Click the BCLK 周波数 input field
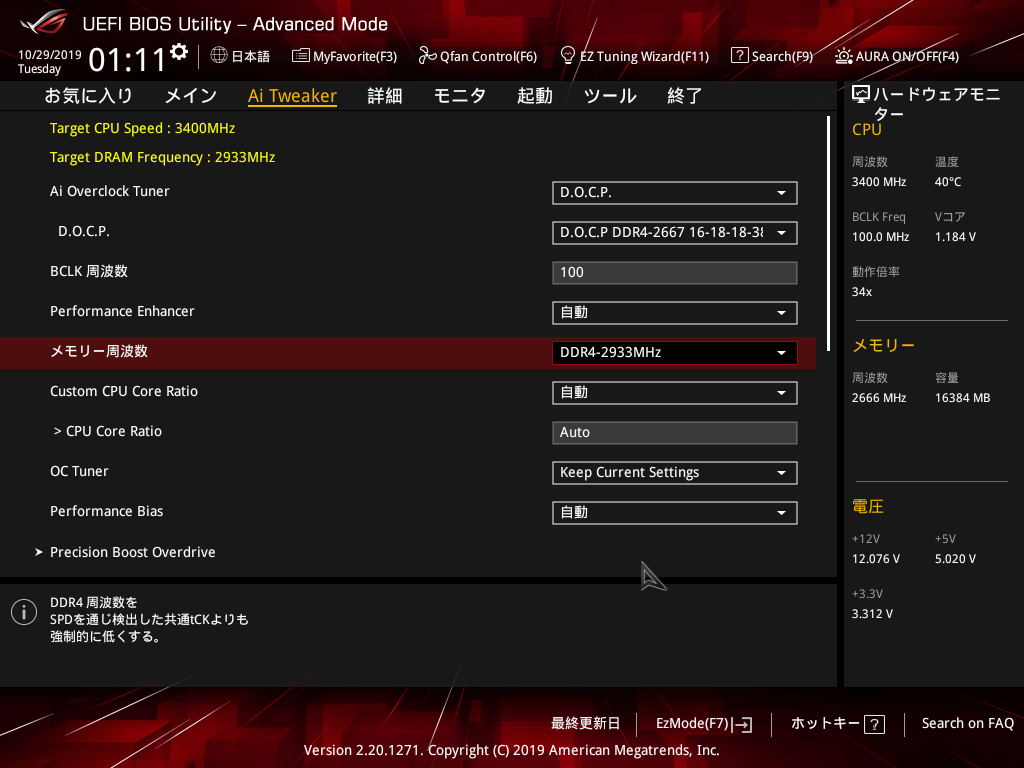Screen dimensions: 1024x768 click(x=675, y=273)
